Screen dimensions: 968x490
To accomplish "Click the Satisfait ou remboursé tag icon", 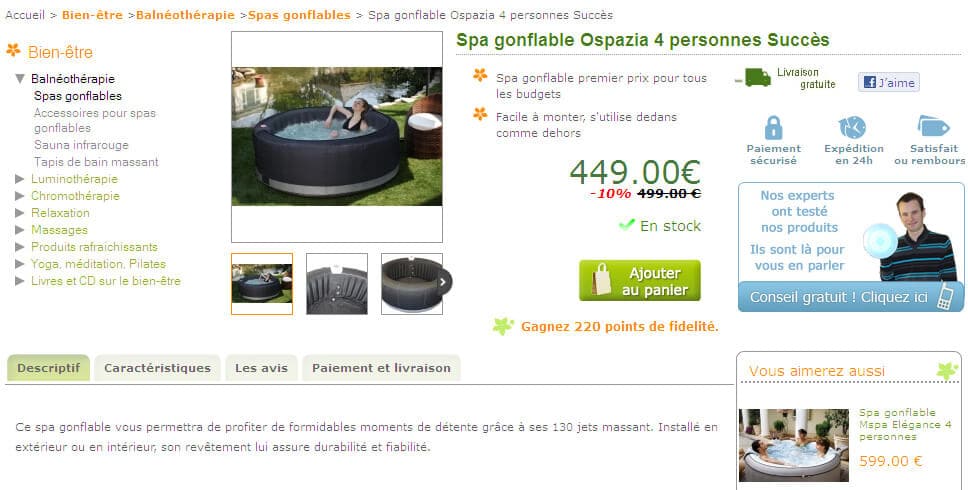I will [933, 126].
